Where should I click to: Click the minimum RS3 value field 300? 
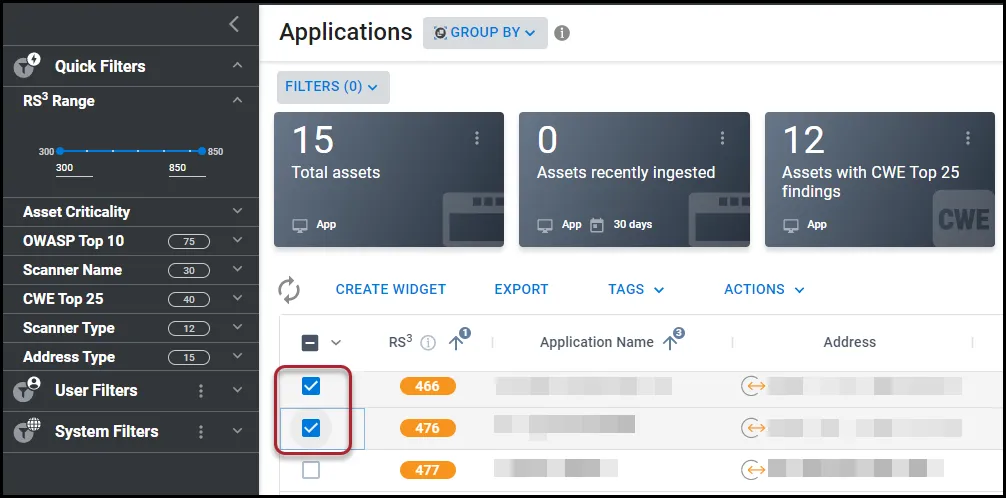74,169
